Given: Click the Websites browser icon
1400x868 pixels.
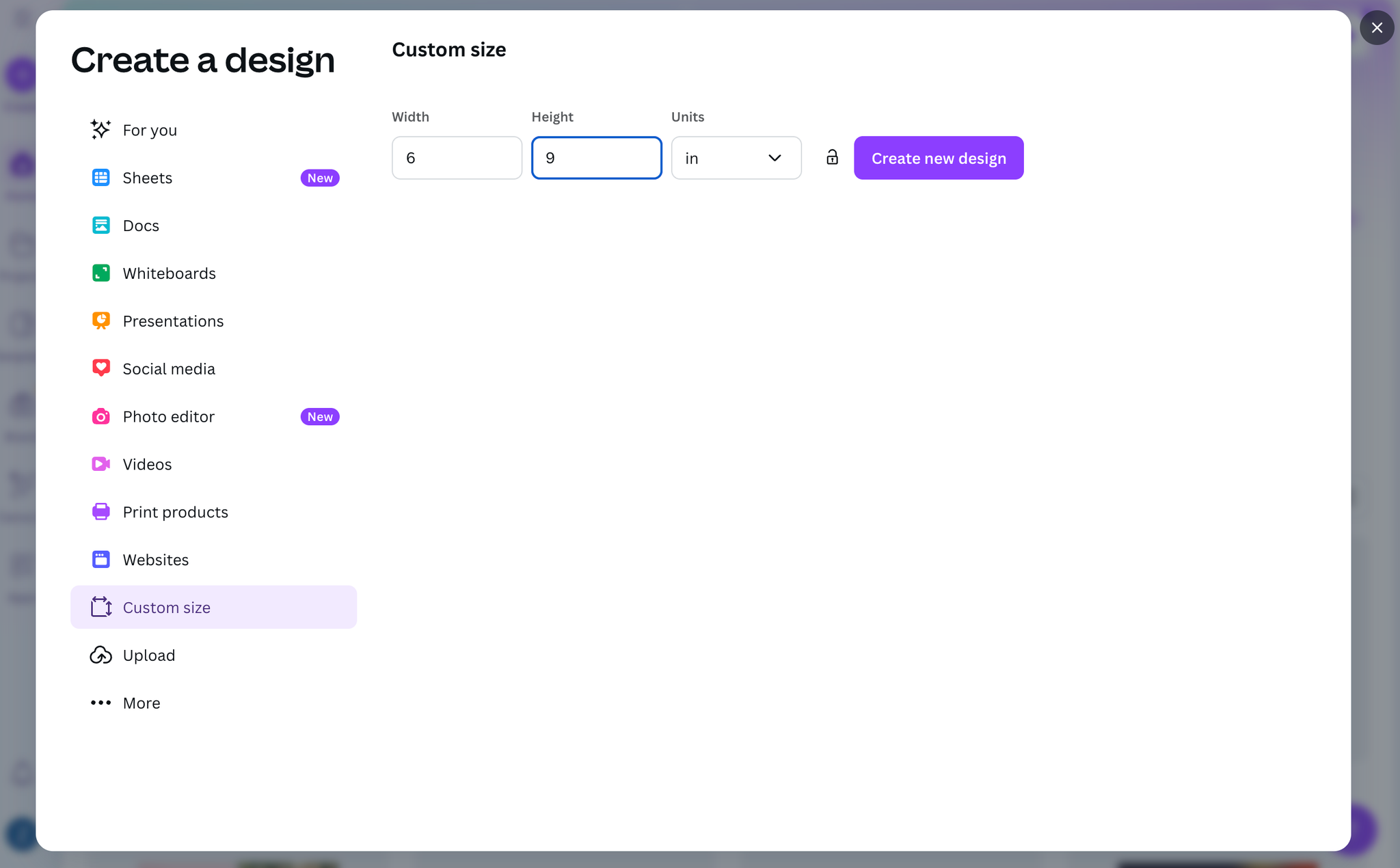Looking at the screenshot, I should (100, 559).
